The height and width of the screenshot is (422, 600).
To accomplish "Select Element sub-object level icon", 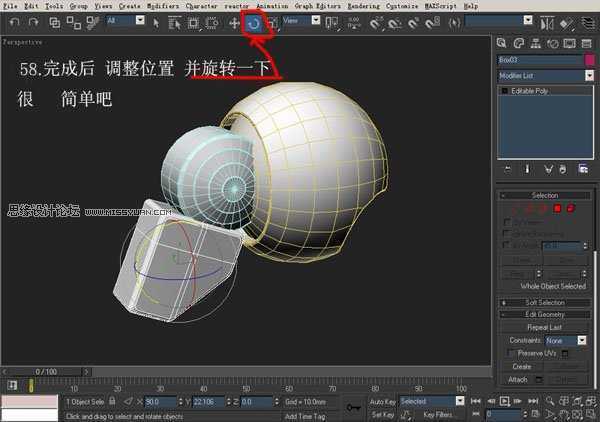I will click(571, 209).
